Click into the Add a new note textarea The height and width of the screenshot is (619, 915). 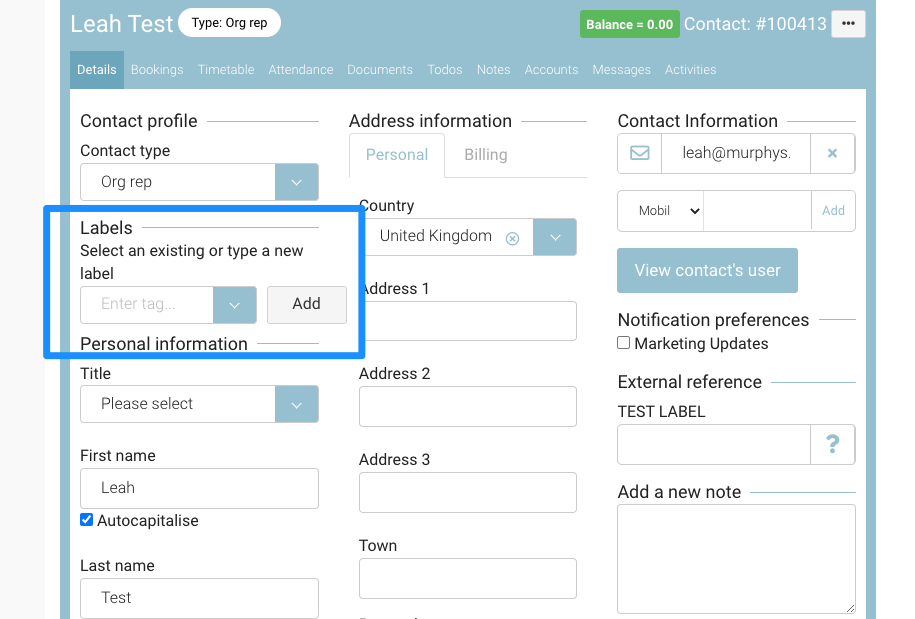coord(736,558)
